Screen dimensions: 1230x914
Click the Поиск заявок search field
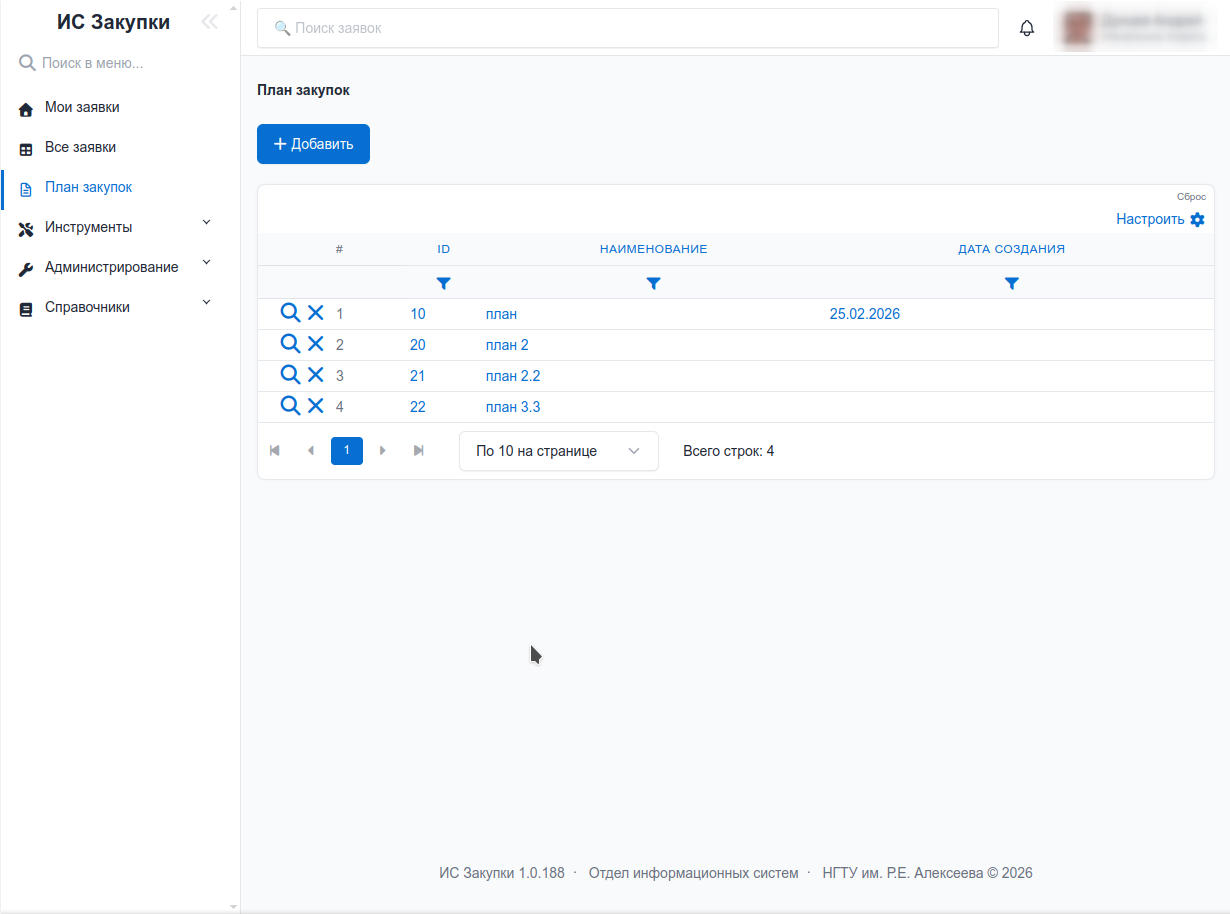coord(628,28)
